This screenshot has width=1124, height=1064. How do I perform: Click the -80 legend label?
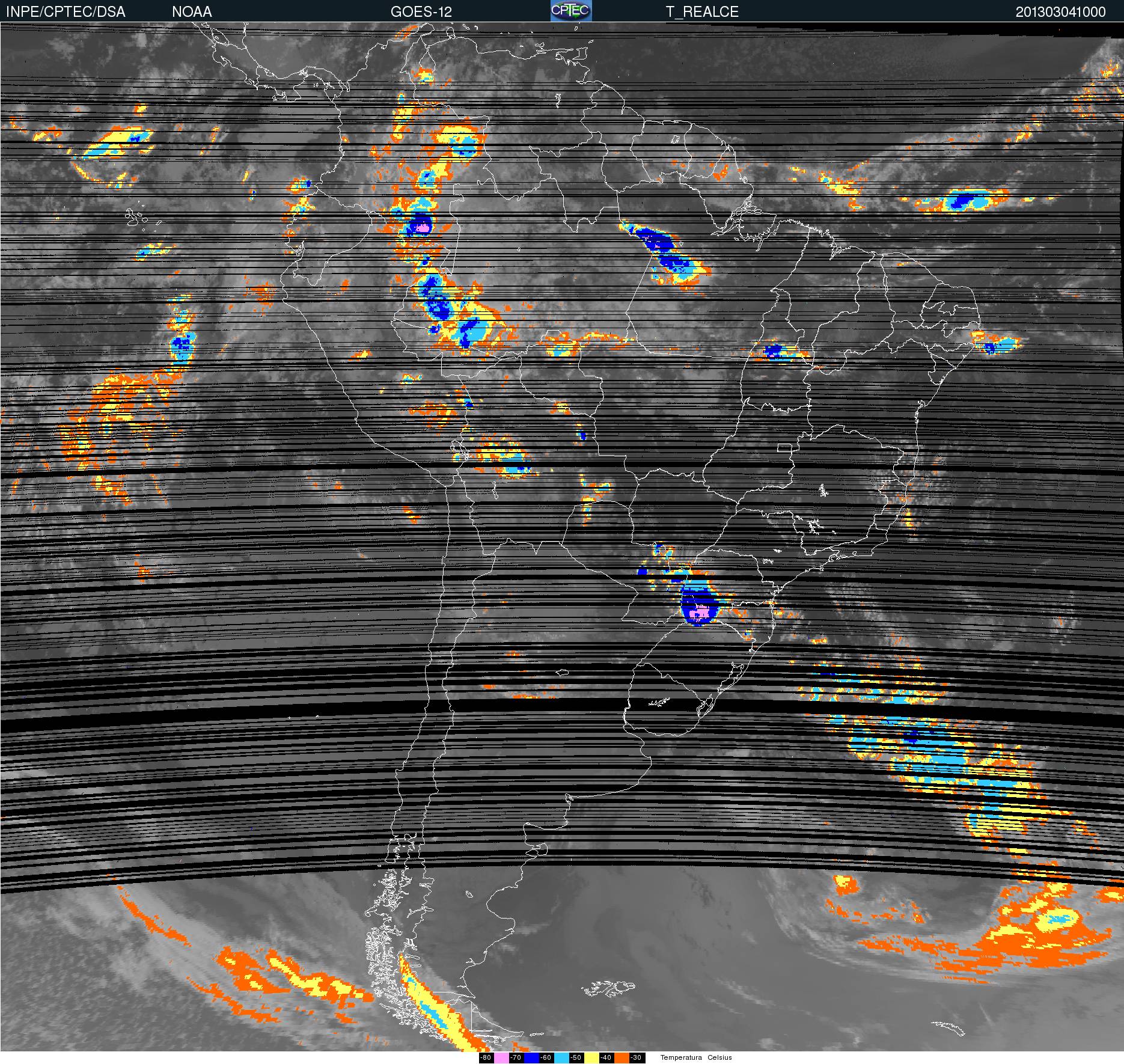[486, 1057]
